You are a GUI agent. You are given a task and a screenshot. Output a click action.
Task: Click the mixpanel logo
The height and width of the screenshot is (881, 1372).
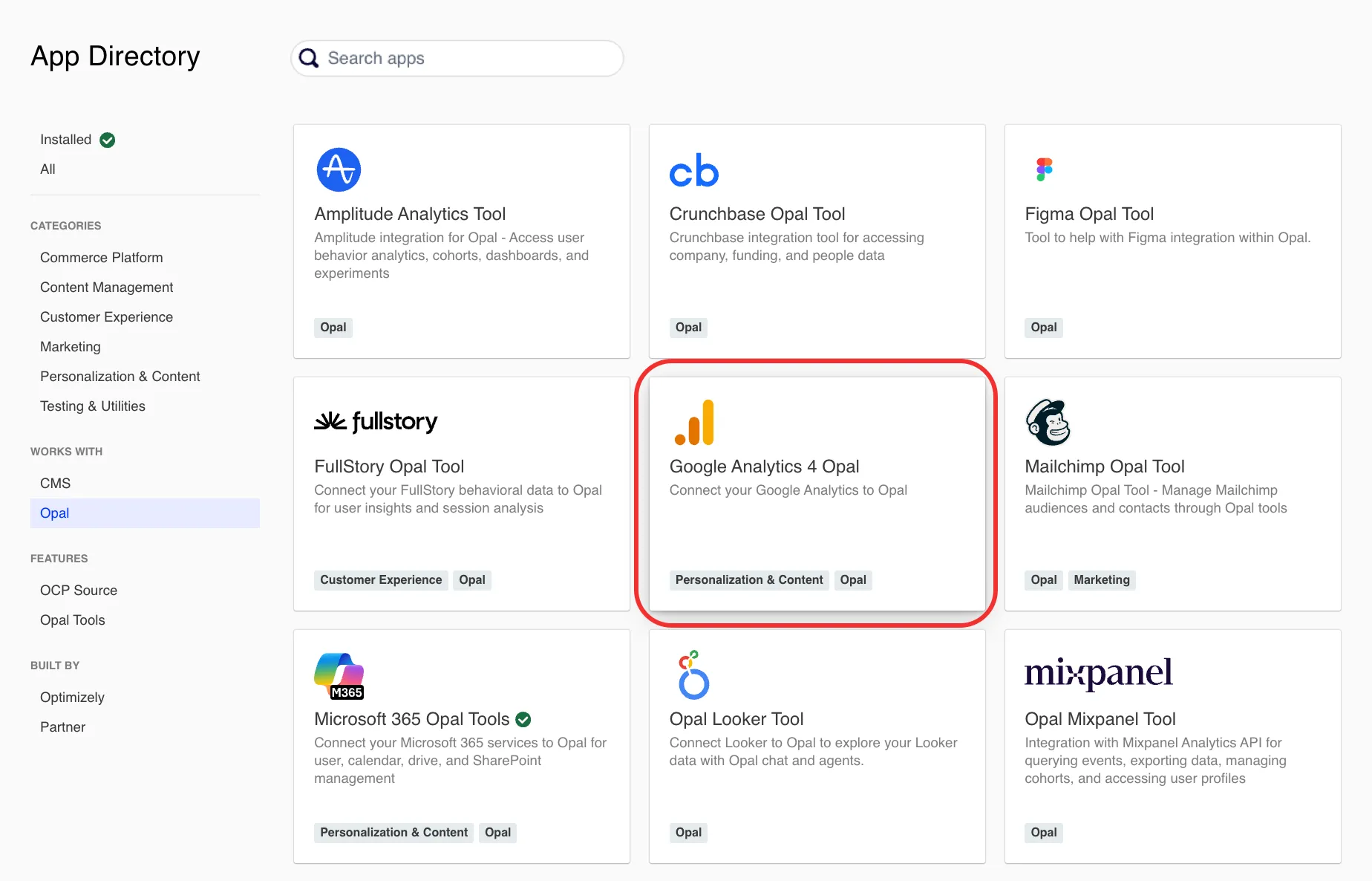coord(1099,673)
